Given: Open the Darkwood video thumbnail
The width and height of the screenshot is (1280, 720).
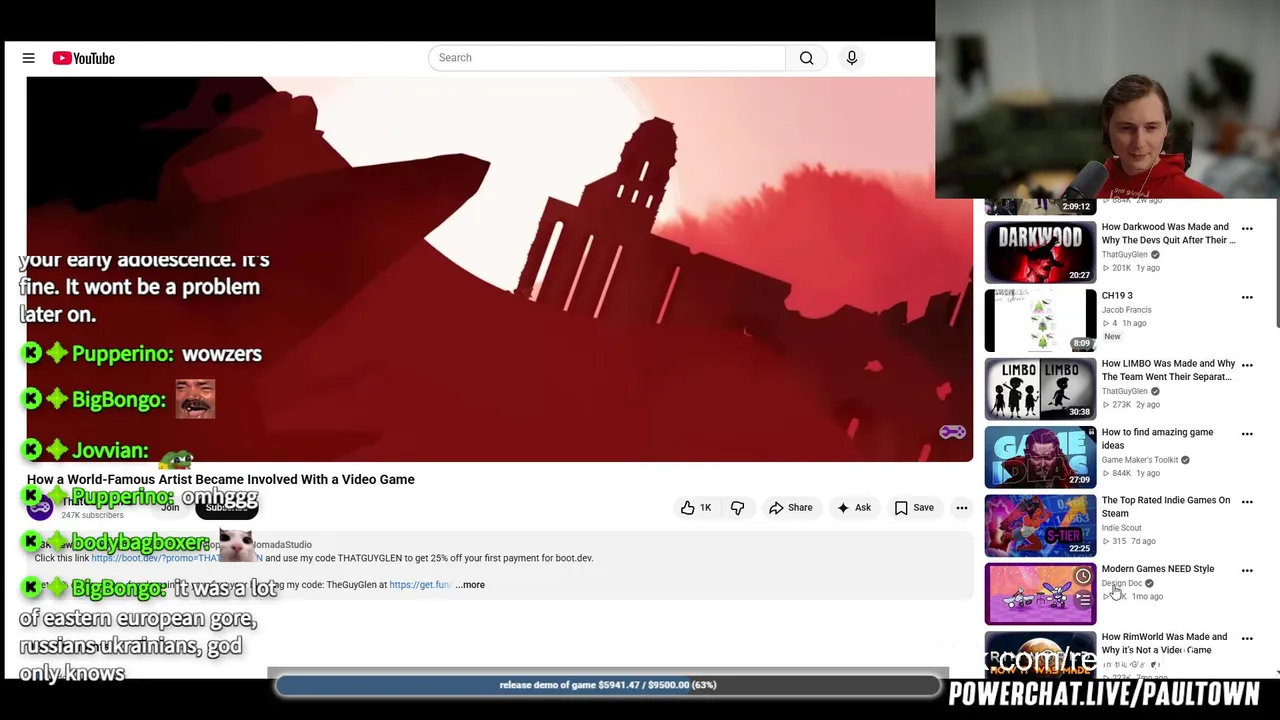Looking at the screenshot, I should pos(1040,252).
